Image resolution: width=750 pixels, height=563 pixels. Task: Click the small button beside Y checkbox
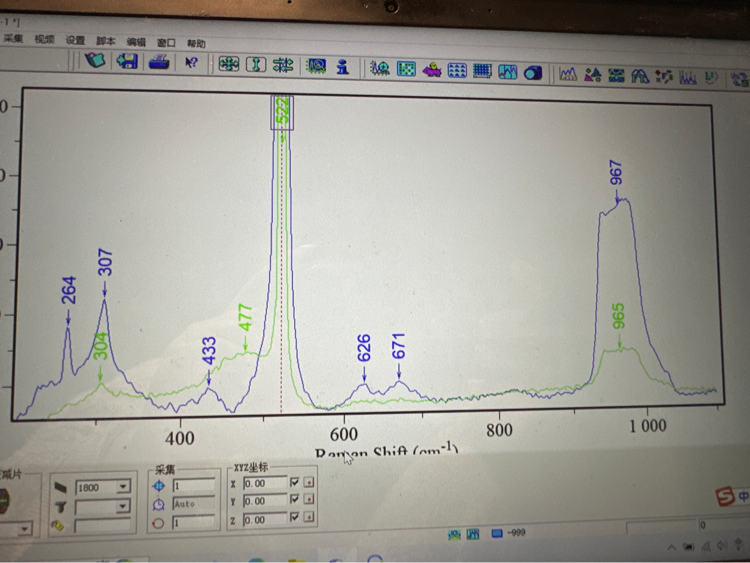pos(309,499)
